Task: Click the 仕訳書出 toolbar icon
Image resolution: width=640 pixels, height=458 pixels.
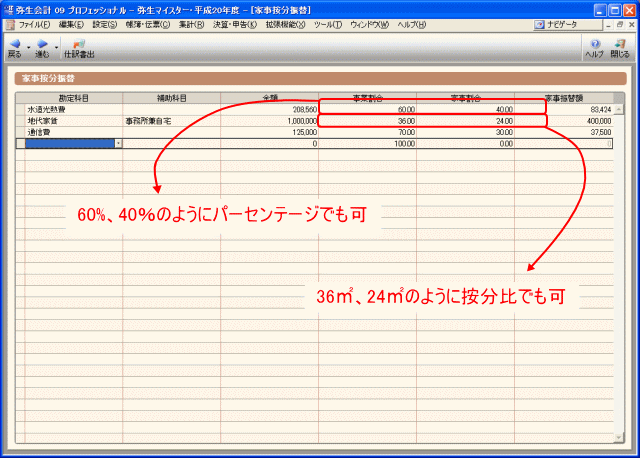Action: pos(78,47)
